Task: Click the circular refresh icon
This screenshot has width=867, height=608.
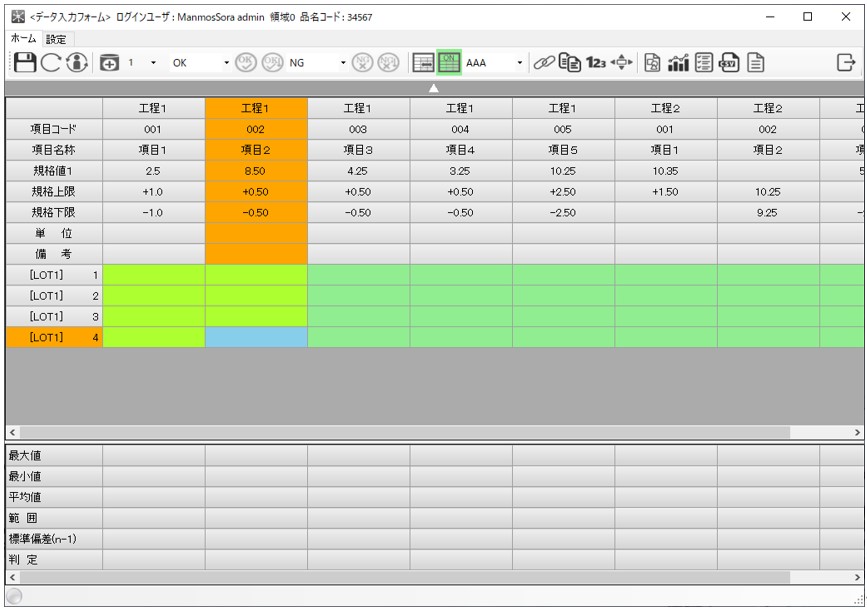Action: (51, 63)
